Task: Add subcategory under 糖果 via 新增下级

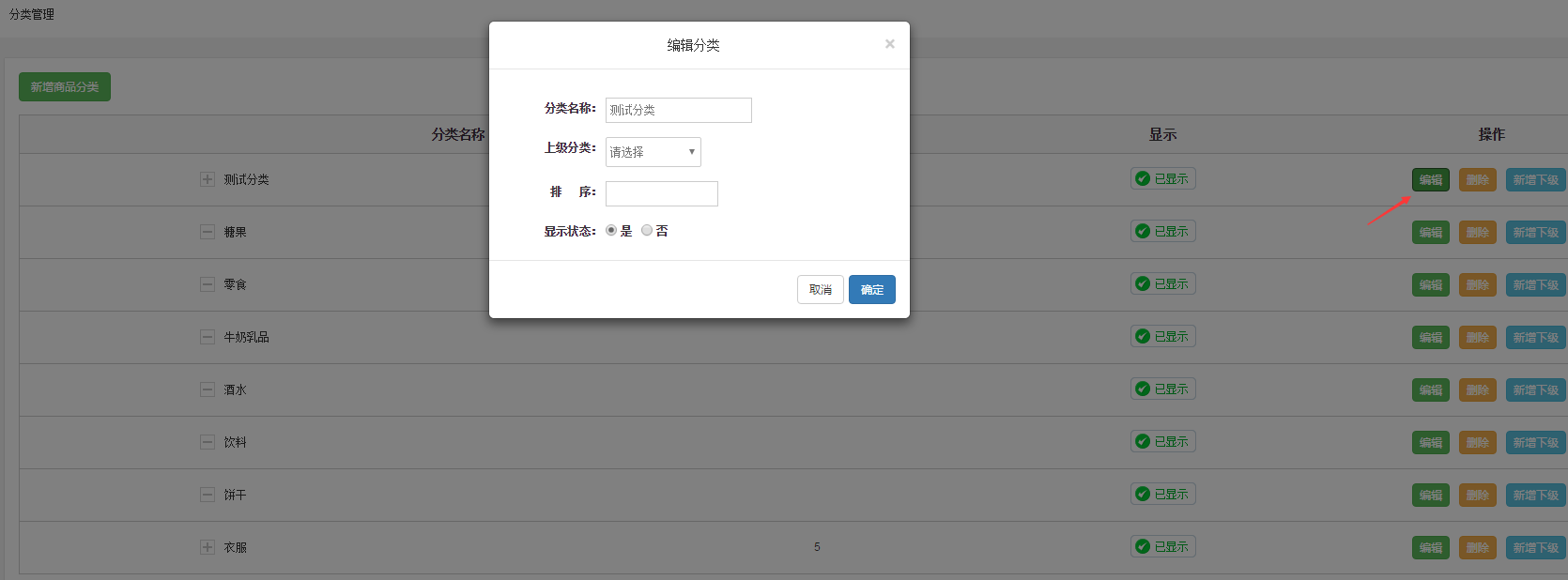Action: point(1536,232)
